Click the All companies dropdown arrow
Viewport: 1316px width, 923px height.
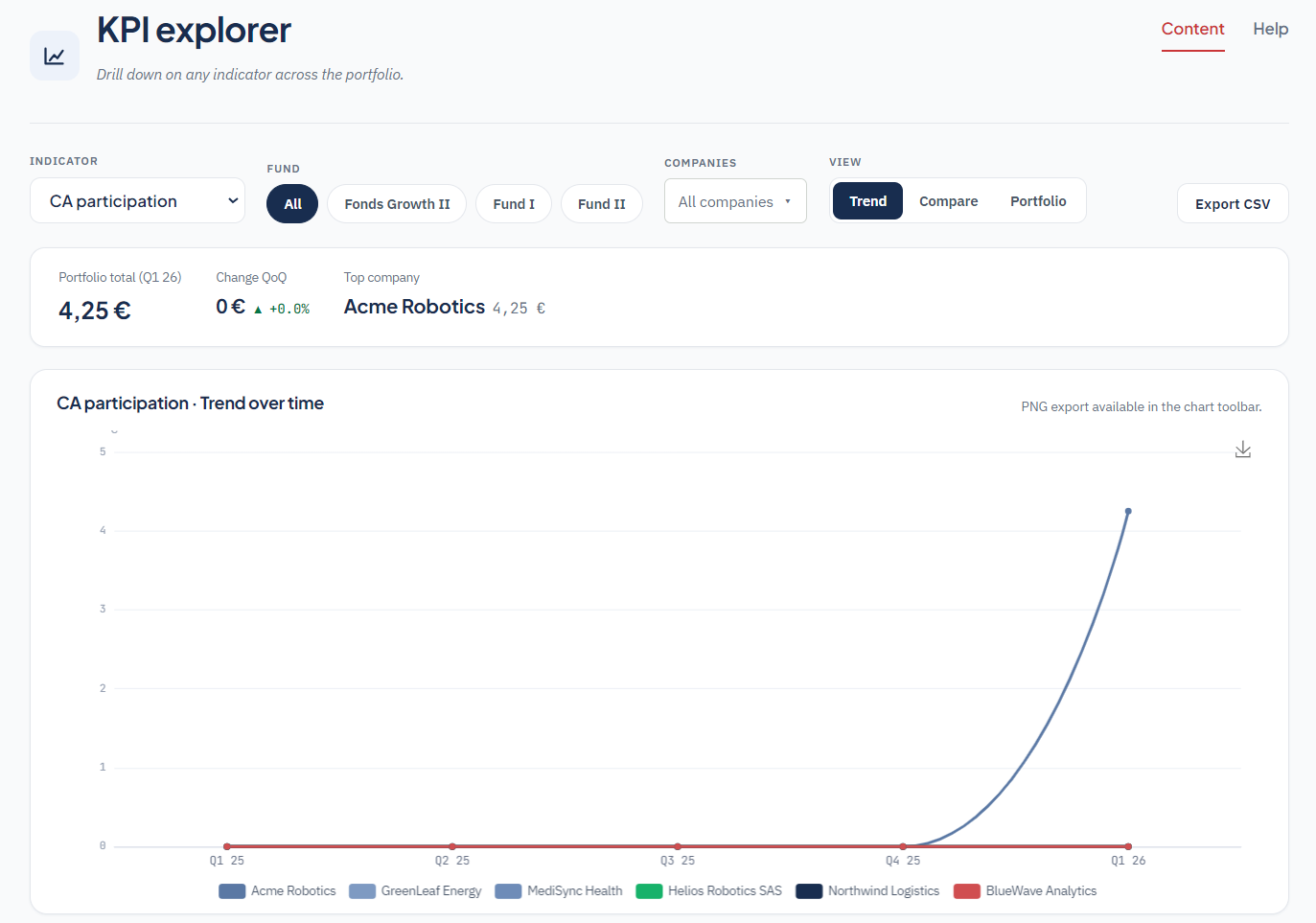coord(788,201)
